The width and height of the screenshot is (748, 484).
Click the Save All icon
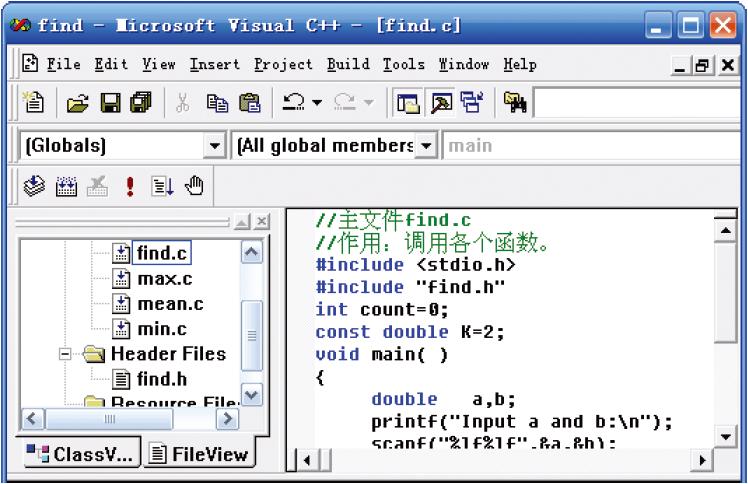tap(141, 103)
